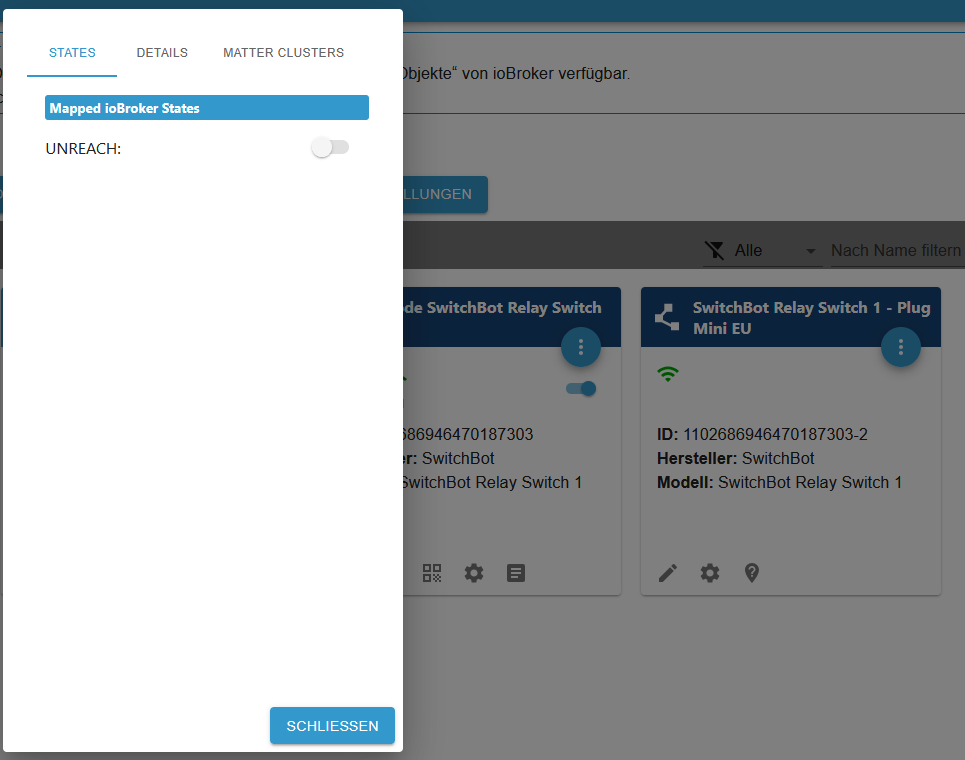Click the ID 11026869464701873​03-2 text
This screenshot has height=760, width=965.
(x=762, y=434)
